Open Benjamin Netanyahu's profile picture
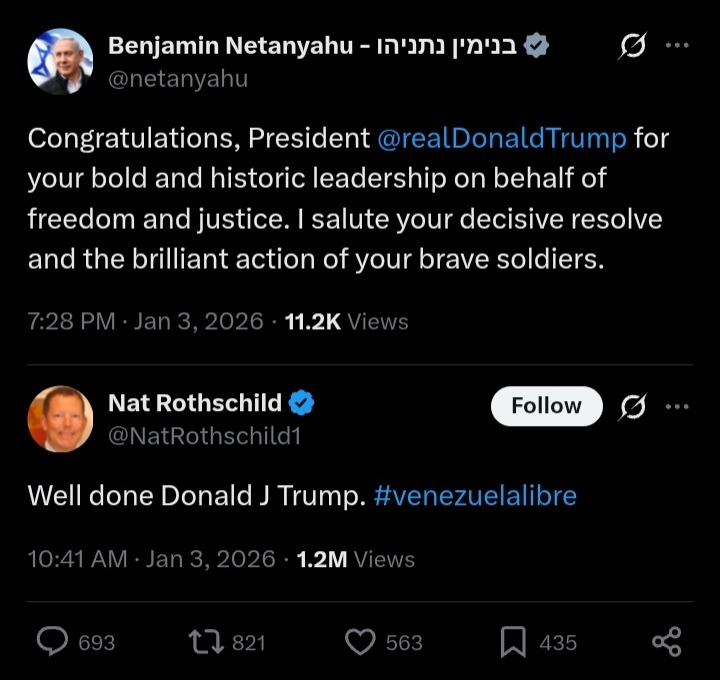This screenshot has width=720, height=680. (x=60, y=61)
